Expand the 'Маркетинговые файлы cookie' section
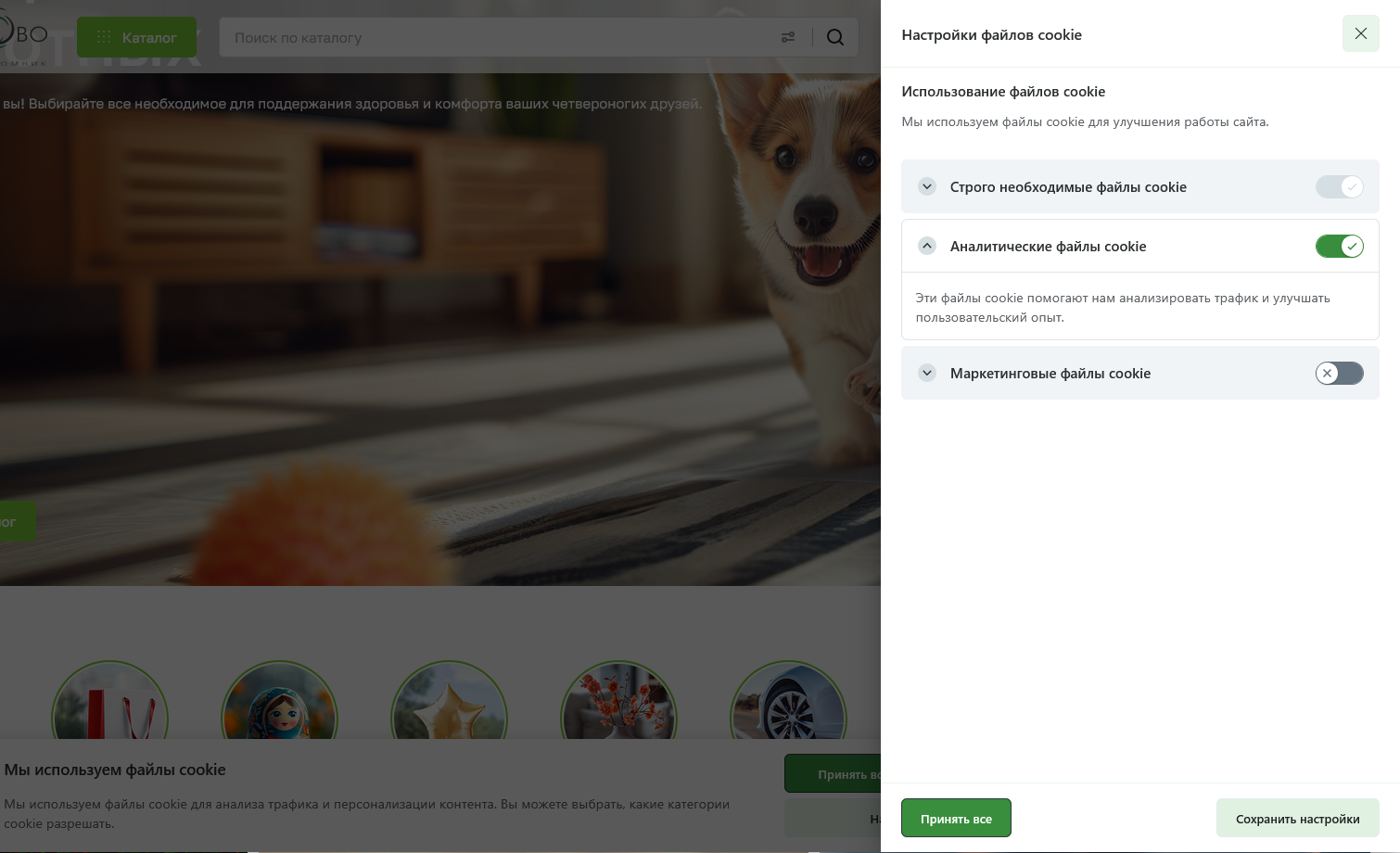Screen dimensions: 1400x853 (927, 373)
